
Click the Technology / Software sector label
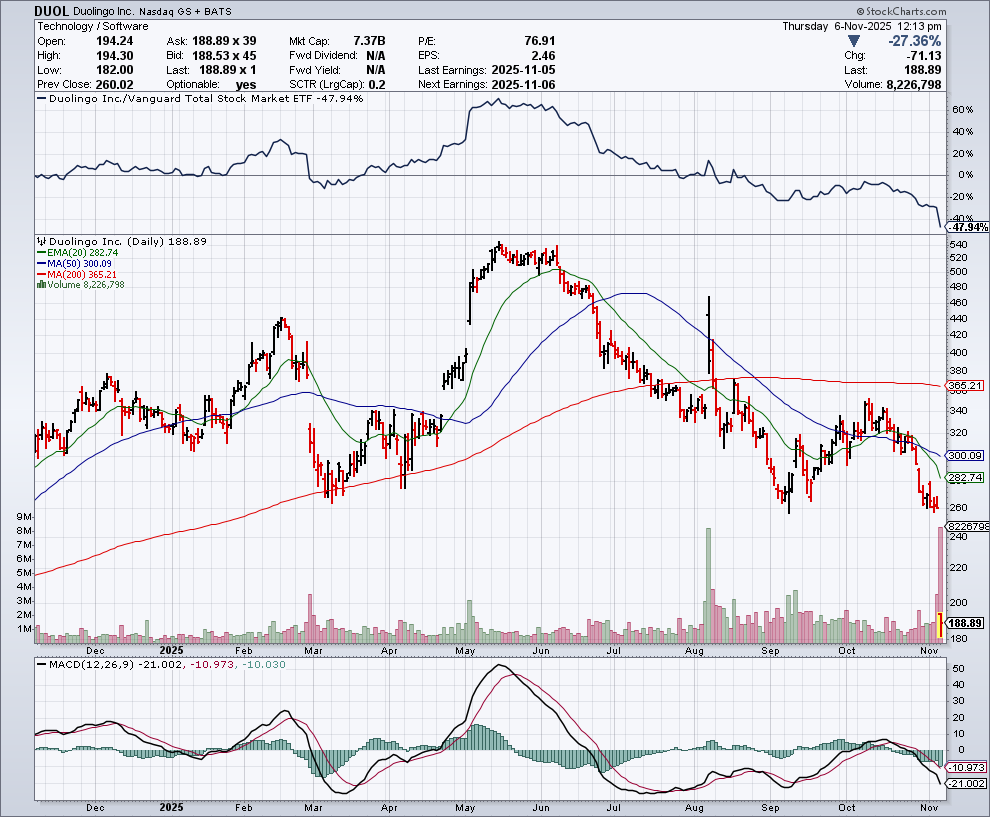coord(92,26)
